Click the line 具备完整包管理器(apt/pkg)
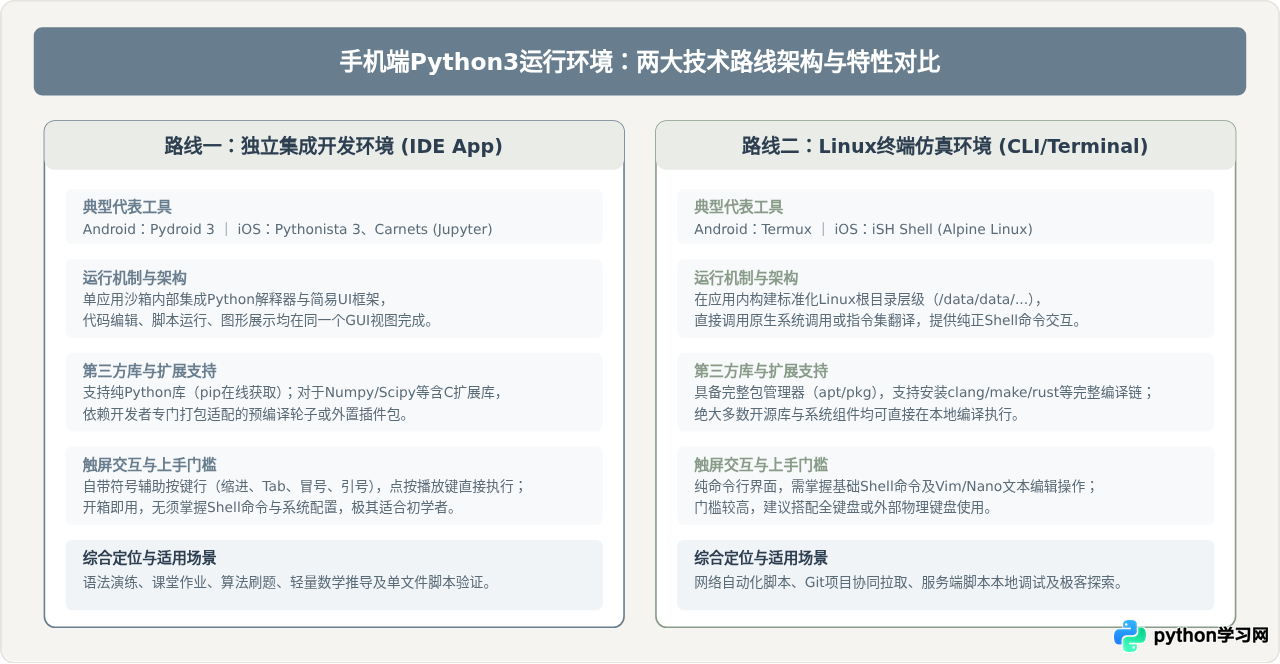Screen dimensions: 1280x664 click(925, 392)
